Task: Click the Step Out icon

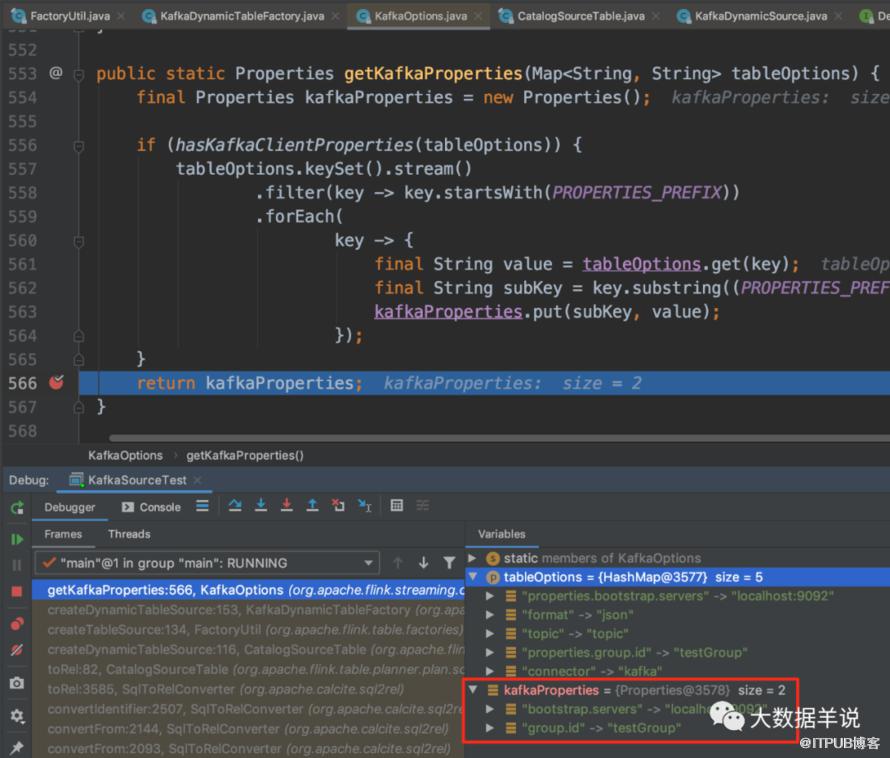Action: [312, 505]
